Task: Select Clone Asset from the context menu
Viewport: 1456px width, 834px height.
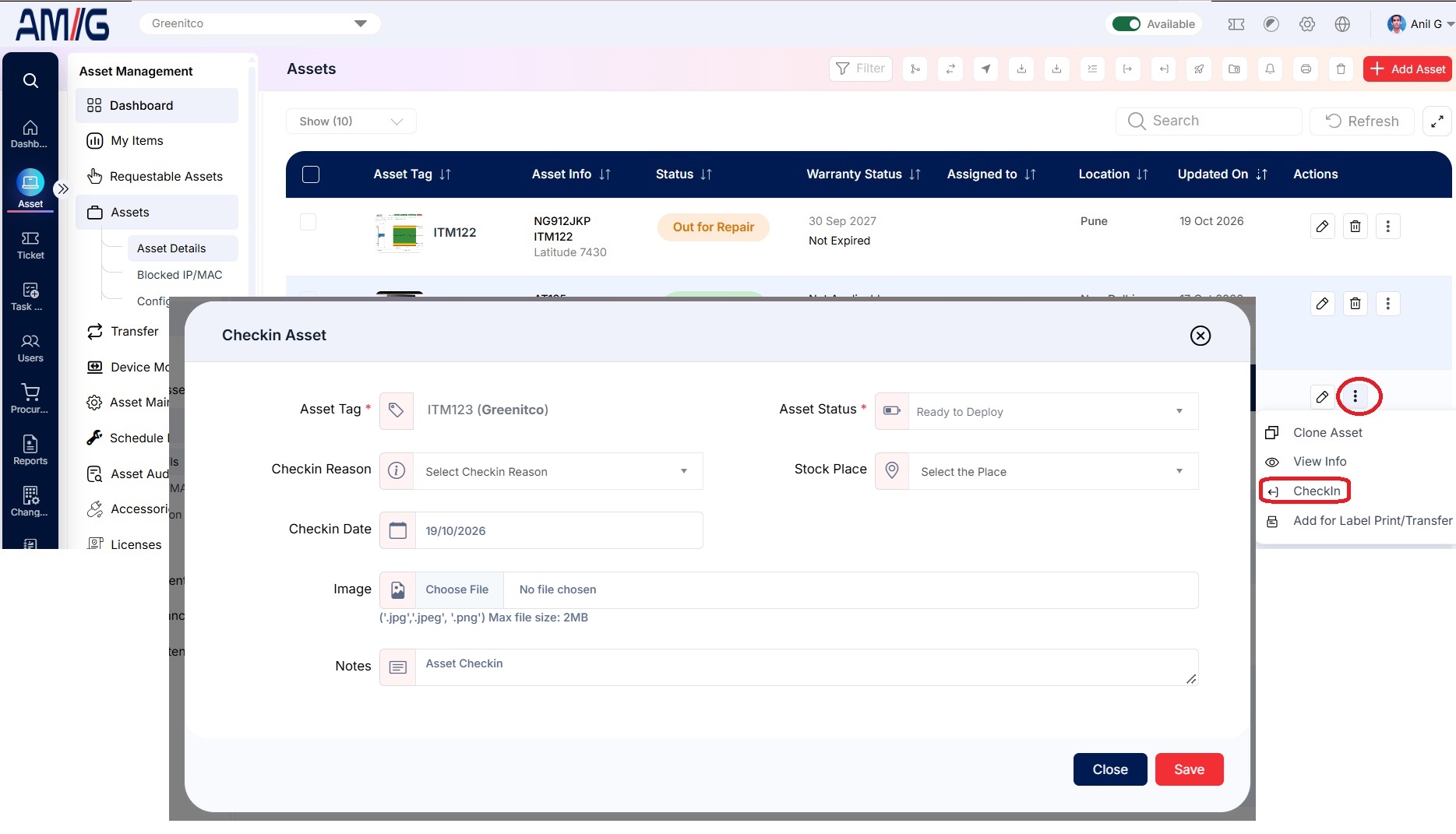Action: [1327, 432]
